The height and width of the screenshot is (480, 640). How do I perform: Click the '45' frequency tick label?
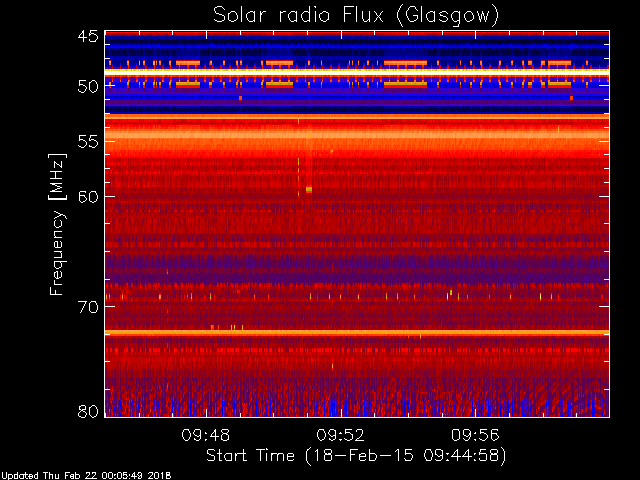88,36
